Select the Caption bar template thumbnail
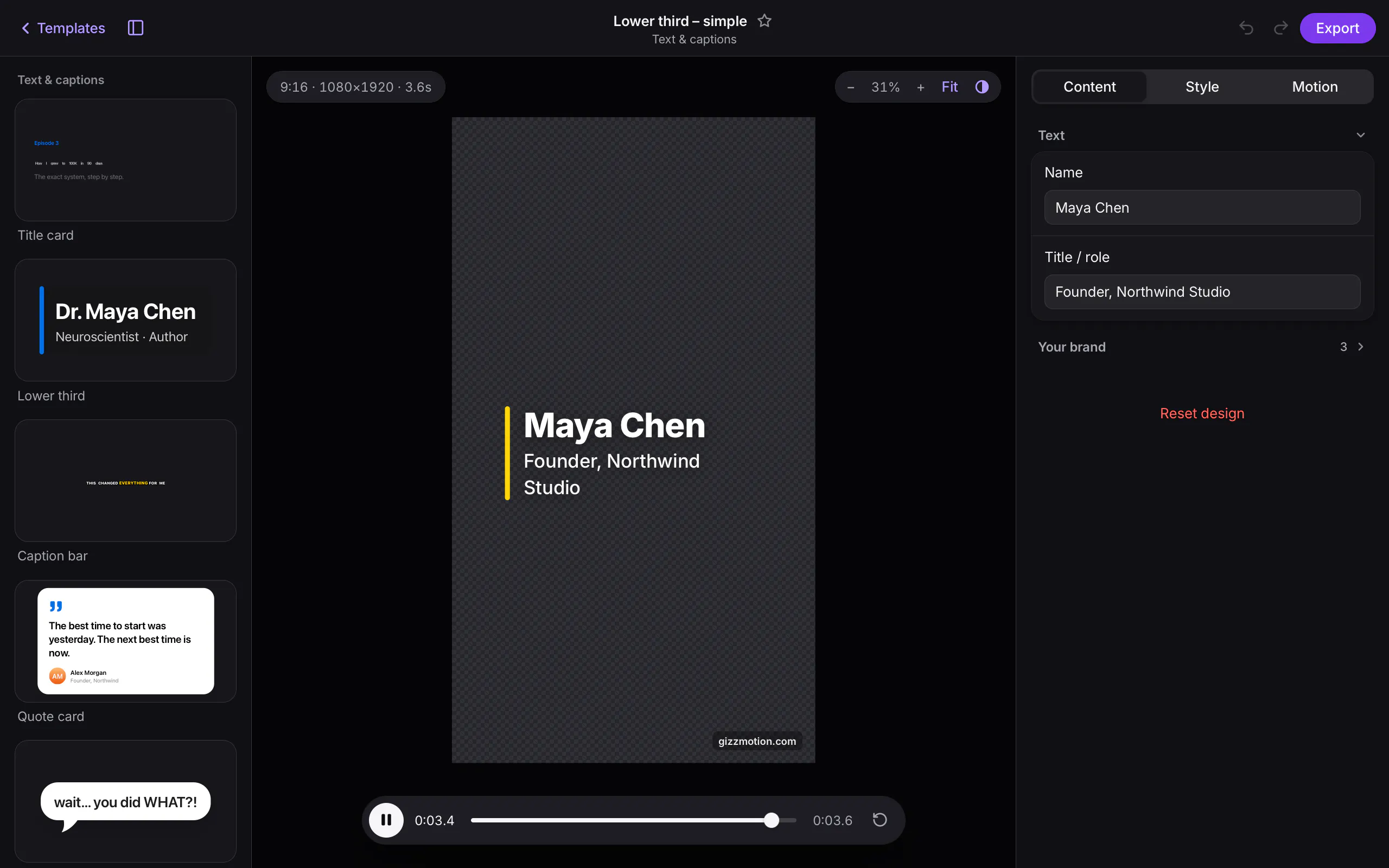This screenshot has height=868, width=1389. point(126,481)
